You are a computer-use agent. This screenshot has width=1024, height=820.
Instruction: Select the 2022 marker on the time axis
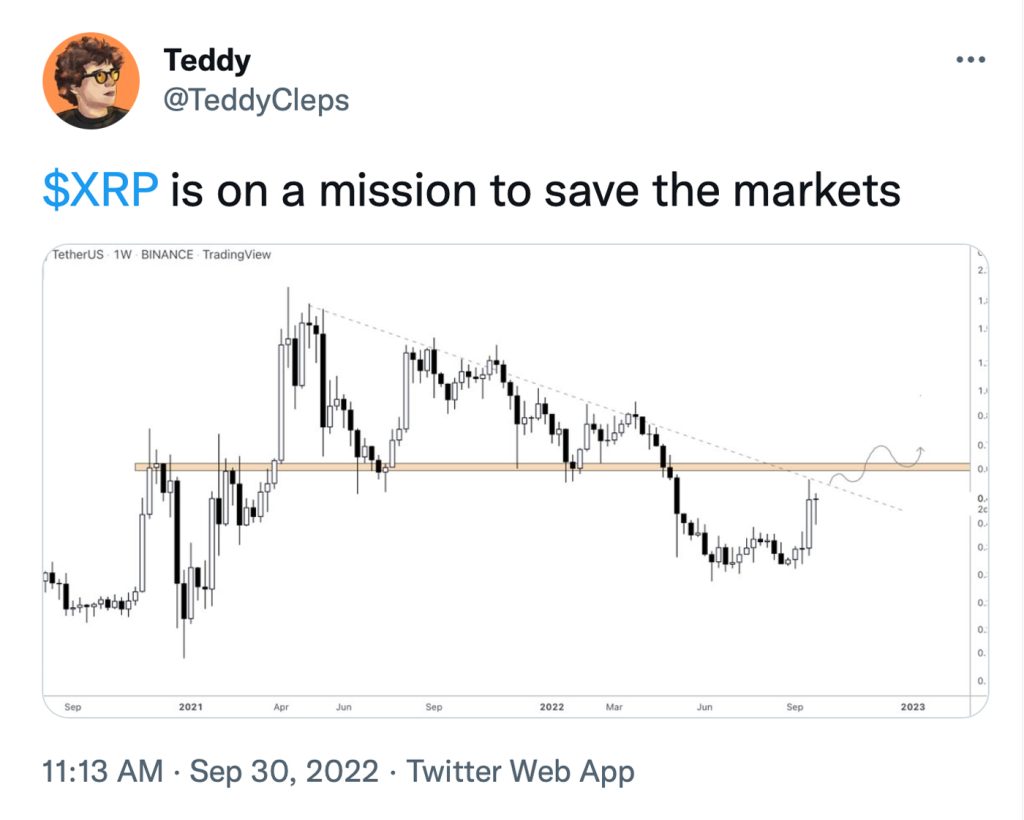[552, 707]
